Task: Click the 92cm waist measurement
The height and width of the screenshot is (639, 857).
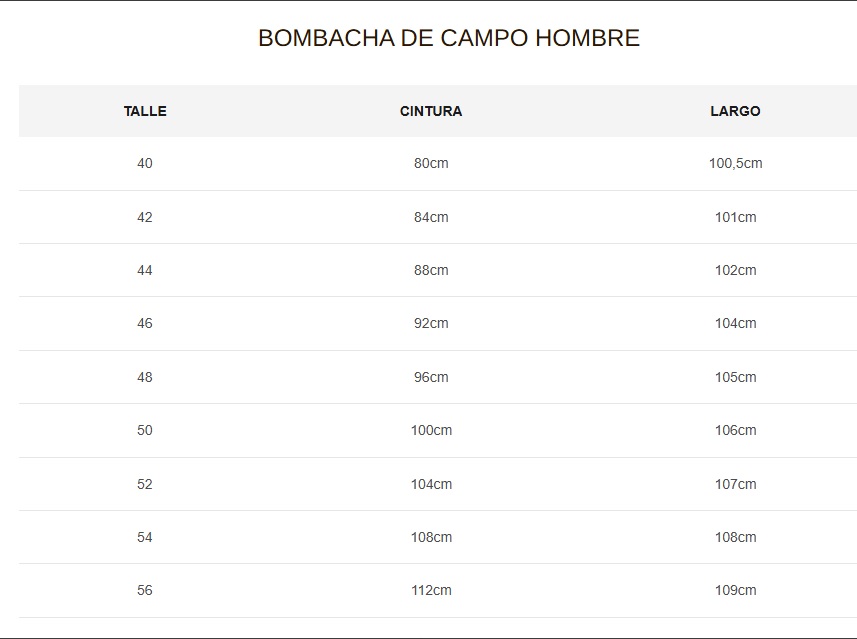Action: (431, 323)
